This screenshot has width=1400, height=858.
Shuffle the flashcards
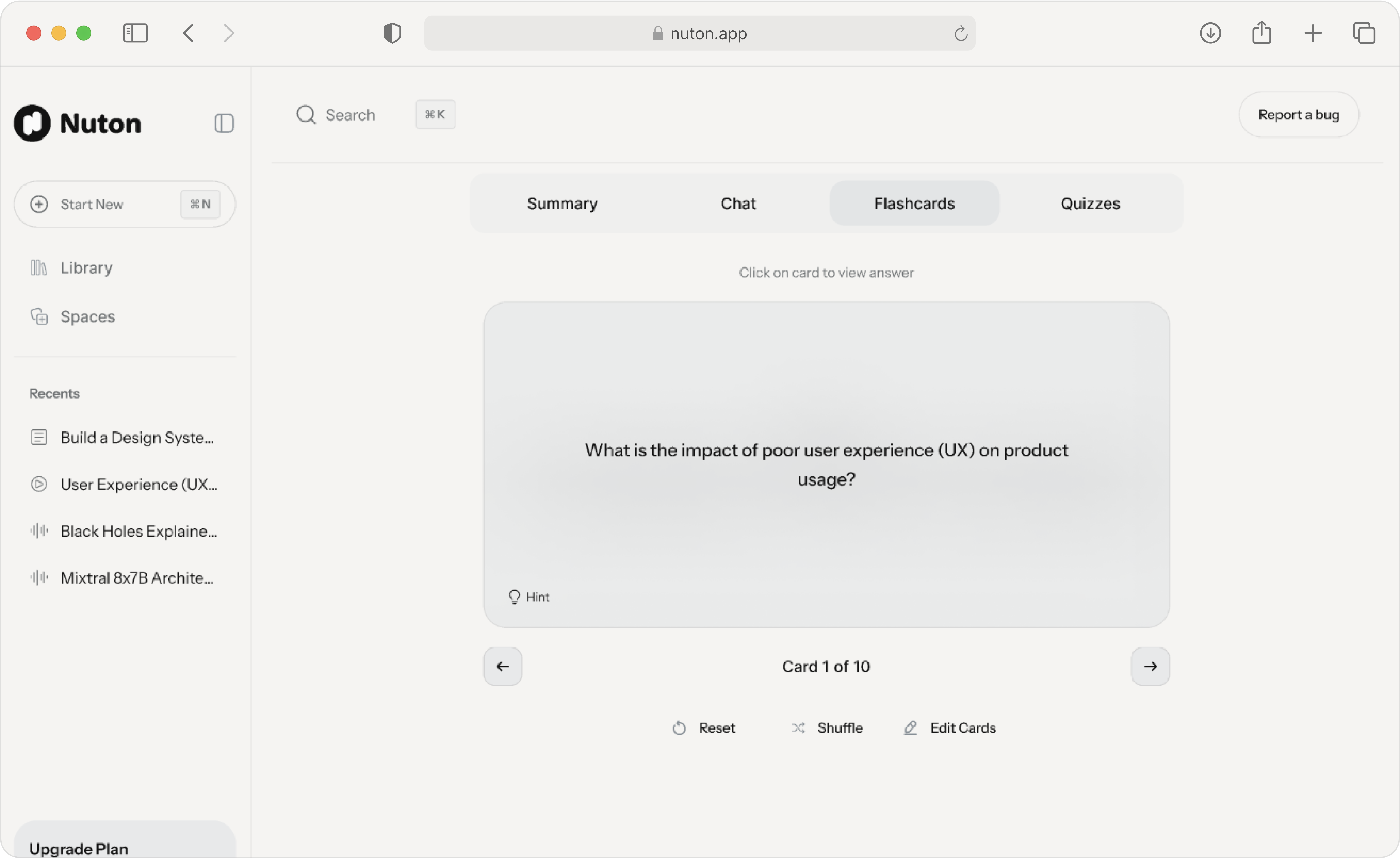tap(827, 728)
